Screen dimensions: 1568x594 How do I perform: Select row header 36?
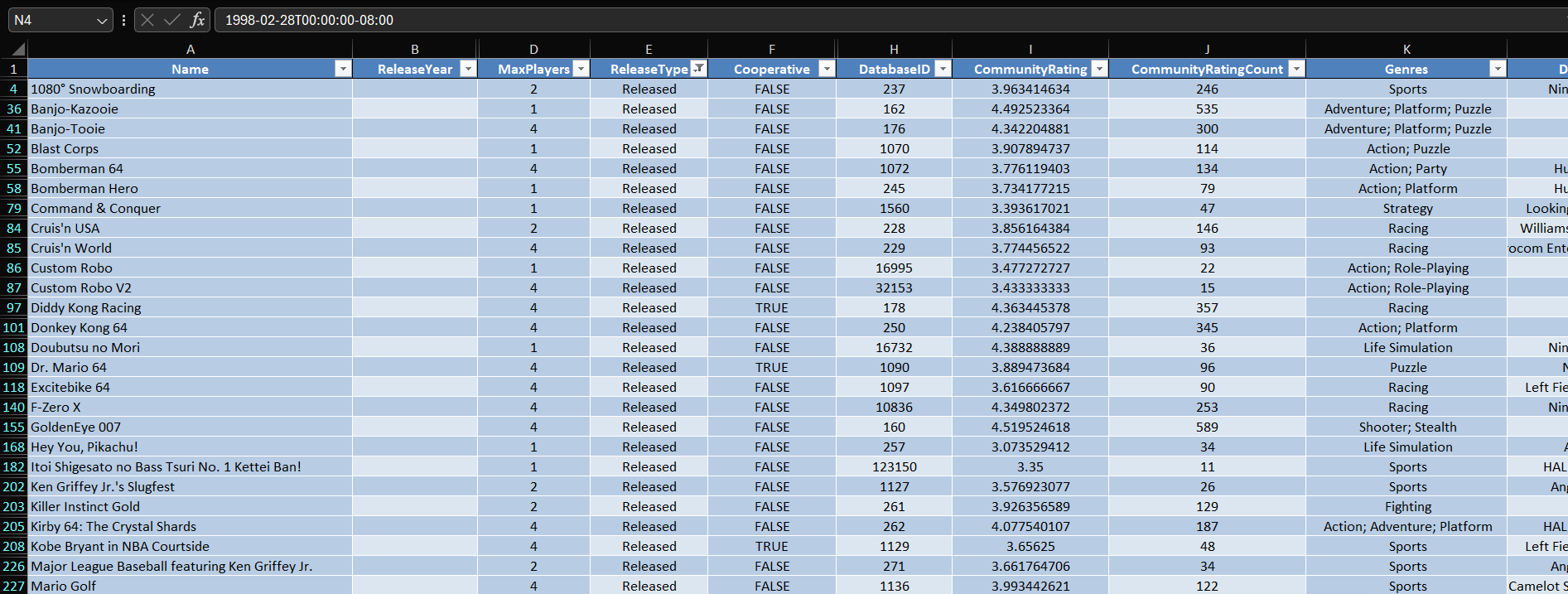[14, 109]
